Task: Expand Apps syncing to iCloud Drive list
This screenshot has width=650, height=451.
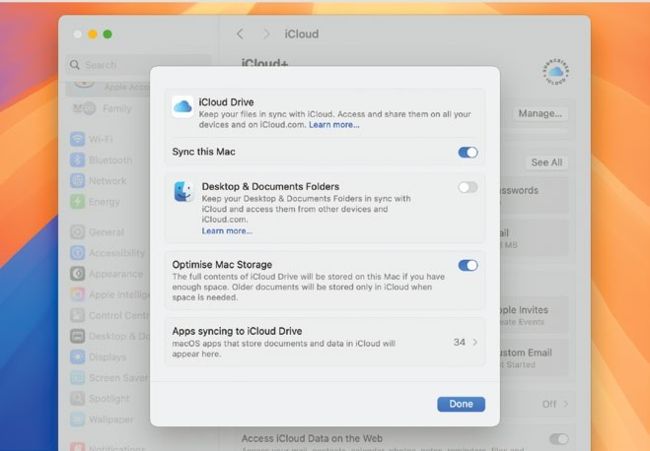Action: [465, 342]
